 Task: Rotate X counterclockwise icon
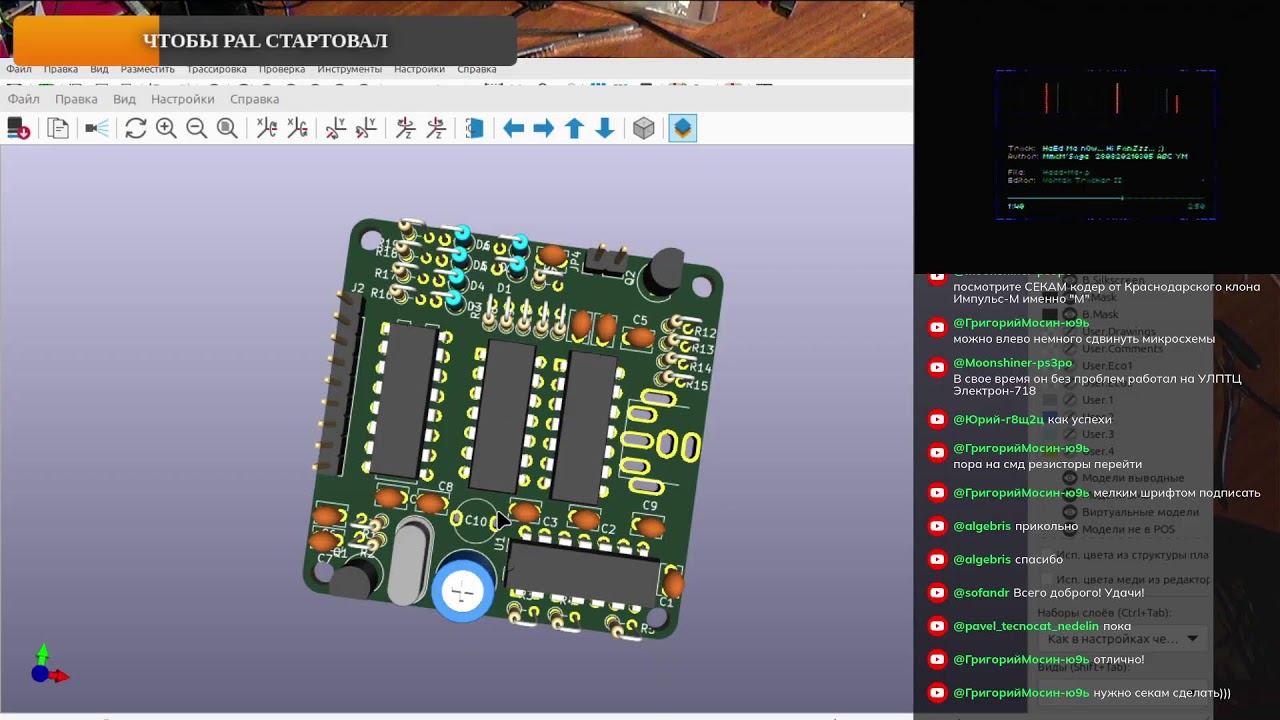pyautogui.click(x=297, y=128)
